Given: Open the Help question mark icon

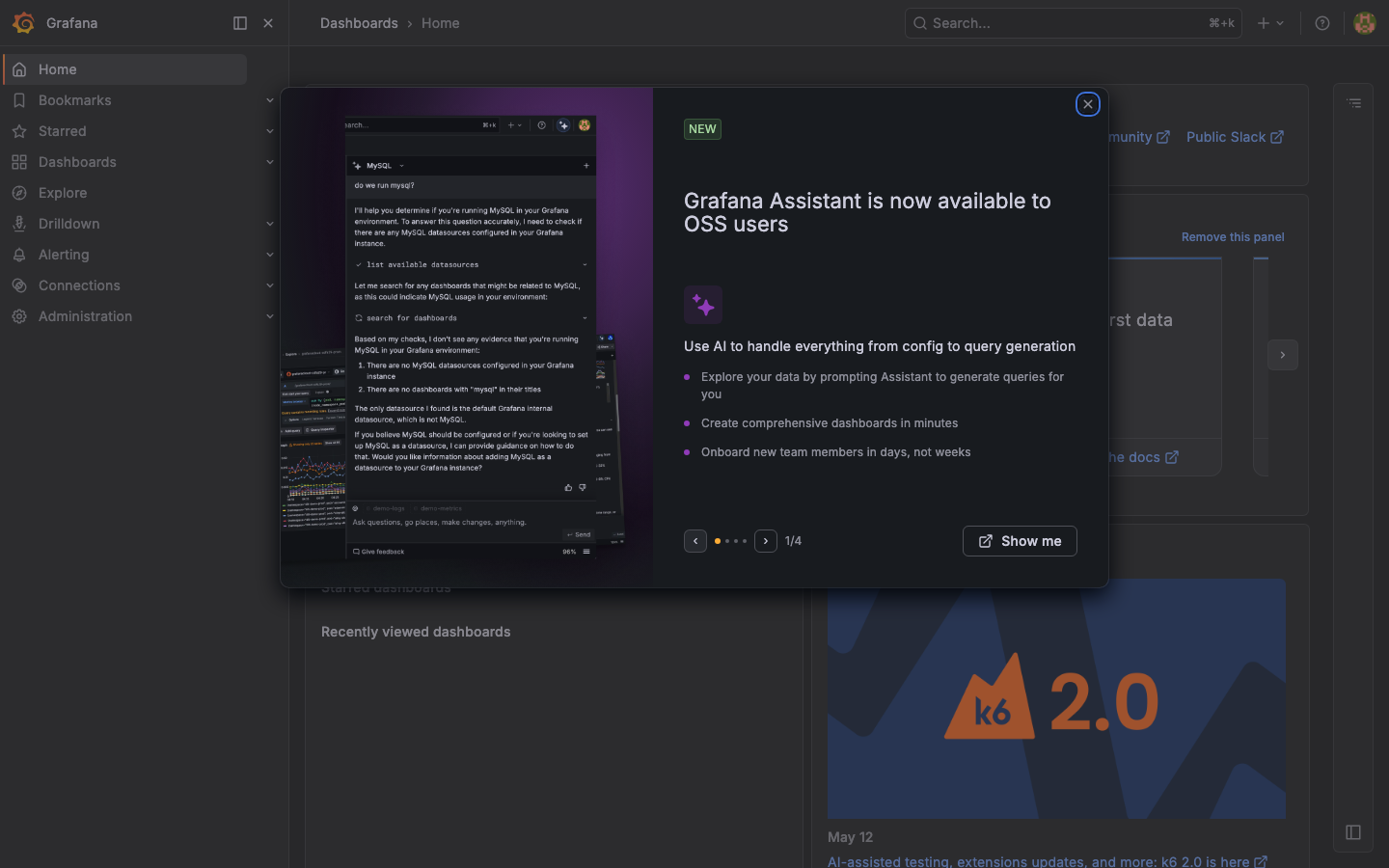Looking at the screenshot, I should (1322, 23).
